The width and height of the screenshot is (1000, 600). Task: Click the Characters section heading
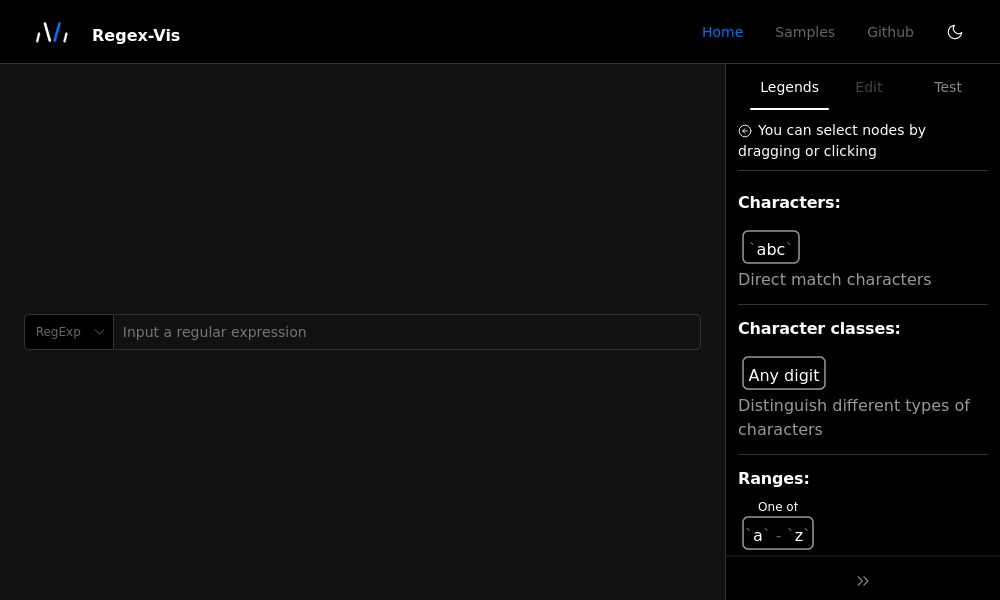(x=789, y=202)
